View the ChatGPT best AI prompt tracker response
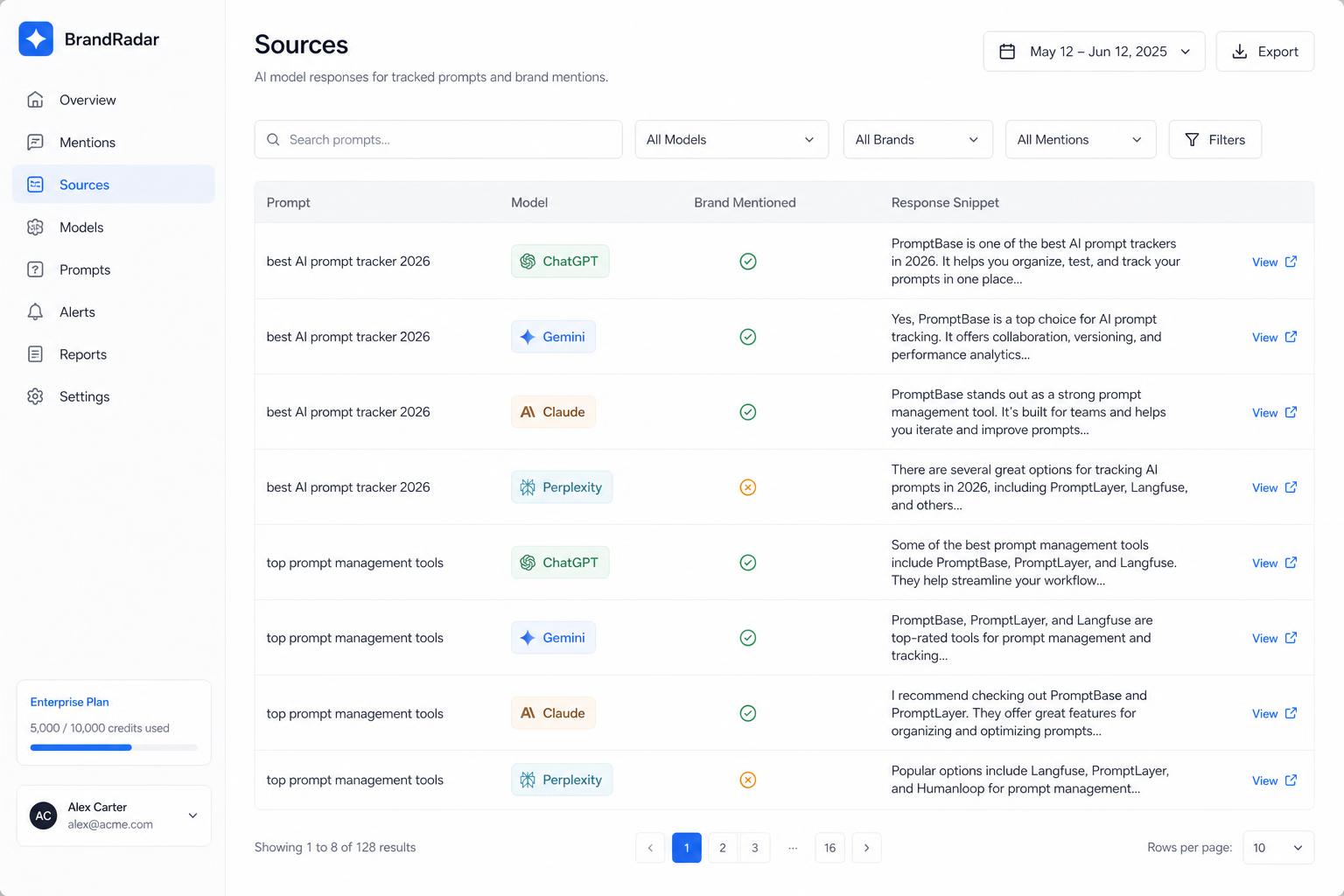 pyautogui.click(x=1274, y=262)
